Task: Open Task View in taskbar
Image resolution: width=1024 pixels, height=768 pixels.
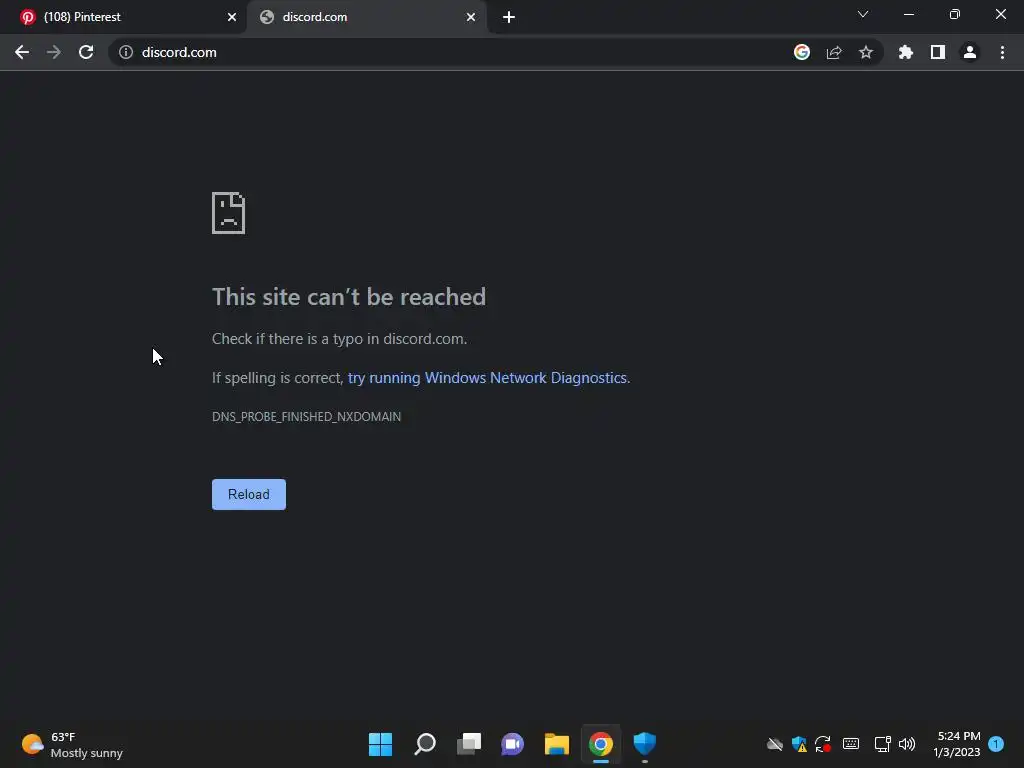Action: point(469,744)
